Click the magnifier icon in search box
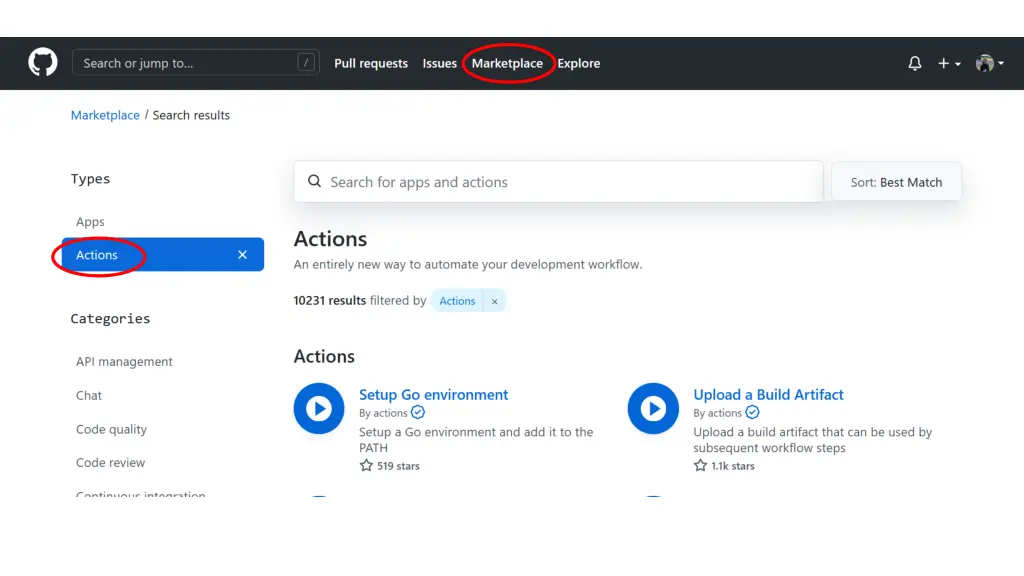This screenshot has width=1024, height=576. [314, 181]
